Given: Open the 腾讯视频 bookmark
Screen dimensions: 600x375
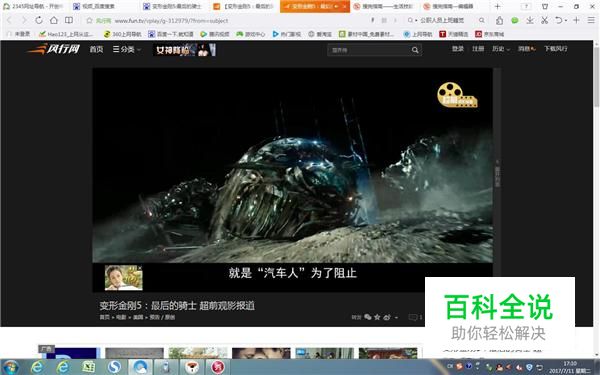Looking at the screenshot, I should [215, 34].
